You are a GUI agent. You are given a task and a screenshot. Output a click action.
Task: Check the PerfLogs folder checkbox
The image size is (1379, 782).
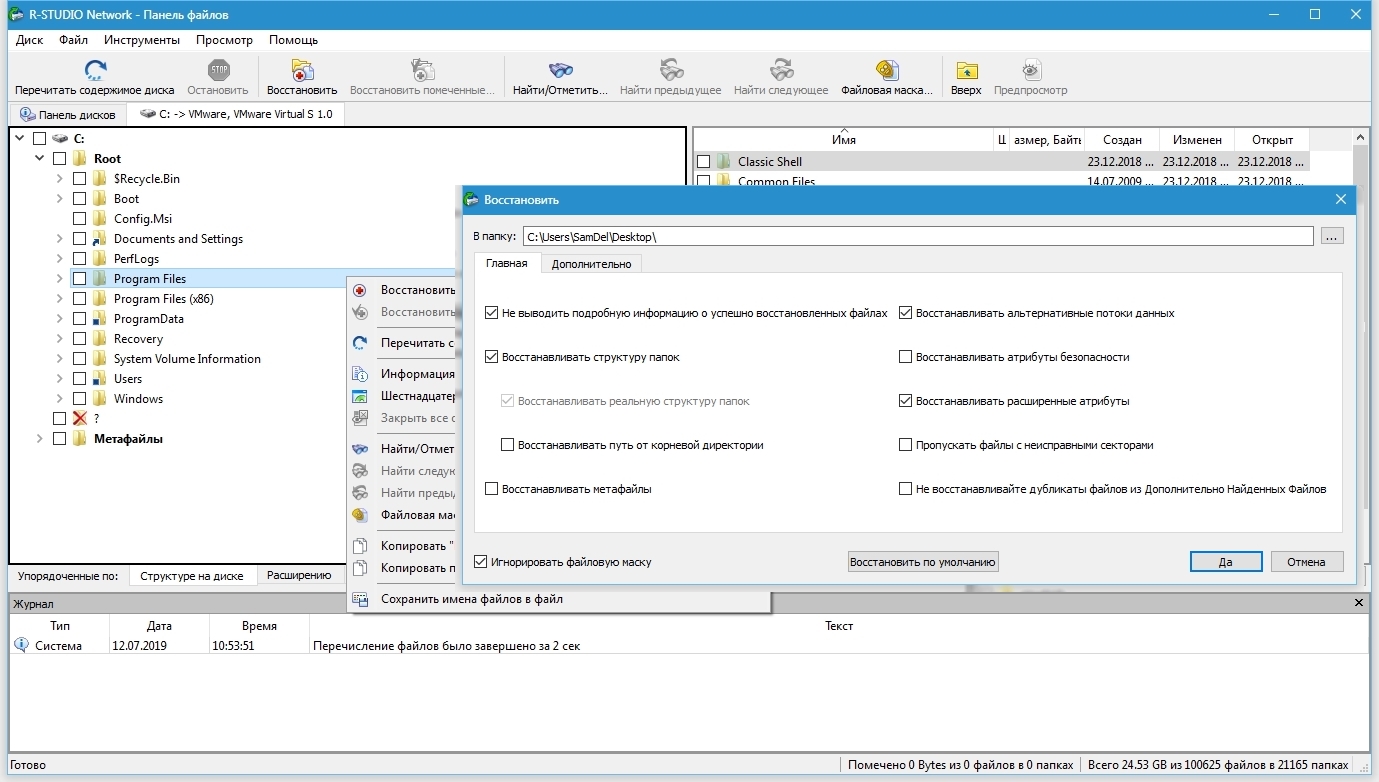80,258
